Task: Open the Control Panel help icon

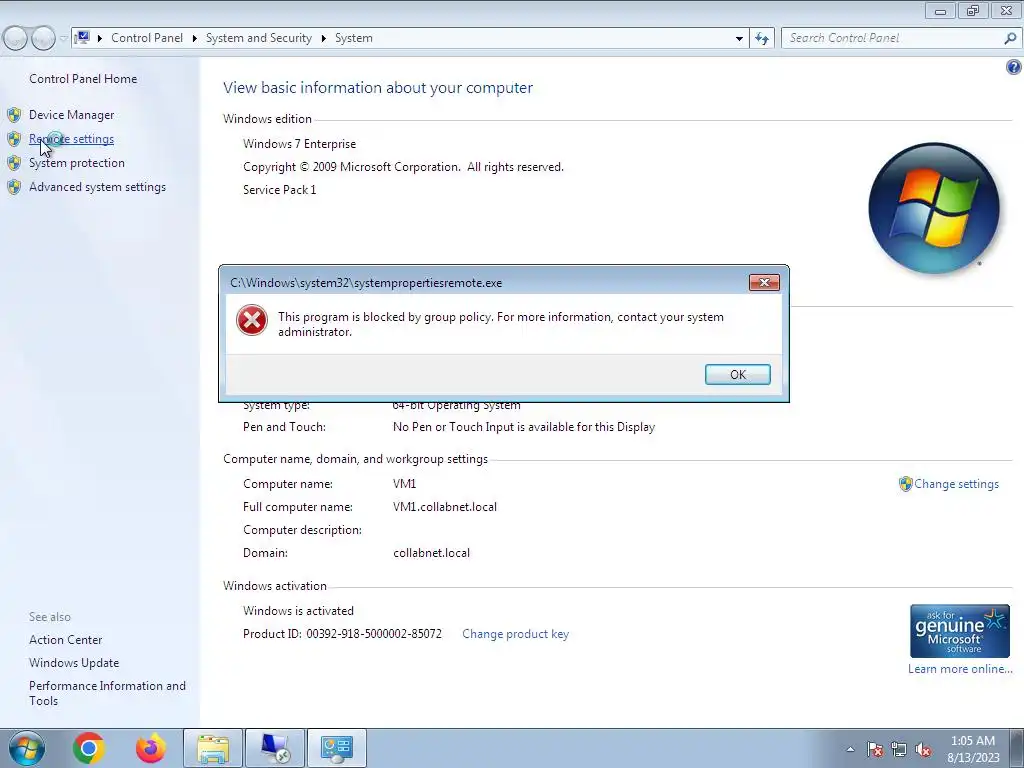Action: tap(1014, 67)
